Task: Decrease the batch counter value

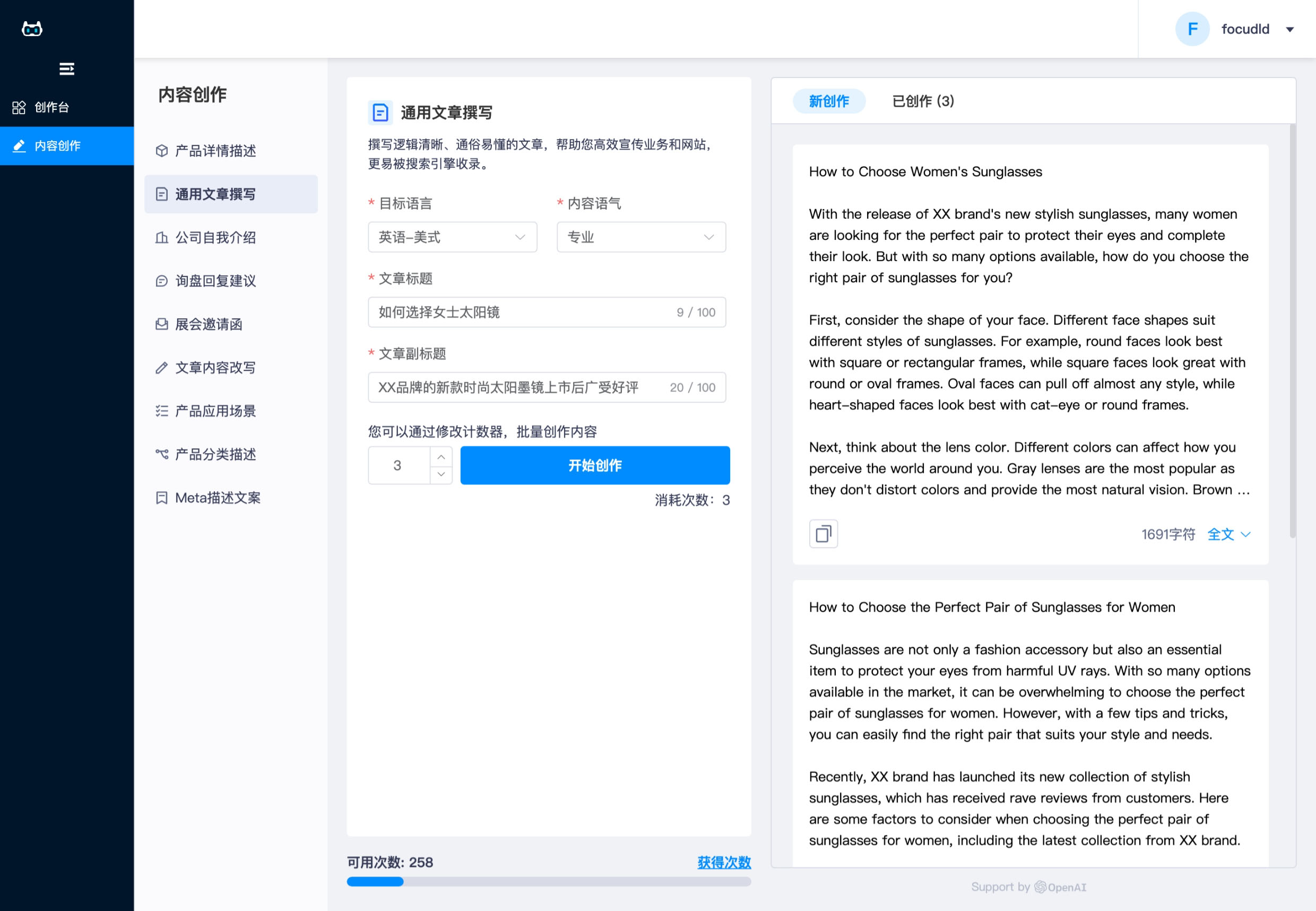Action: (x=441, y=474)
